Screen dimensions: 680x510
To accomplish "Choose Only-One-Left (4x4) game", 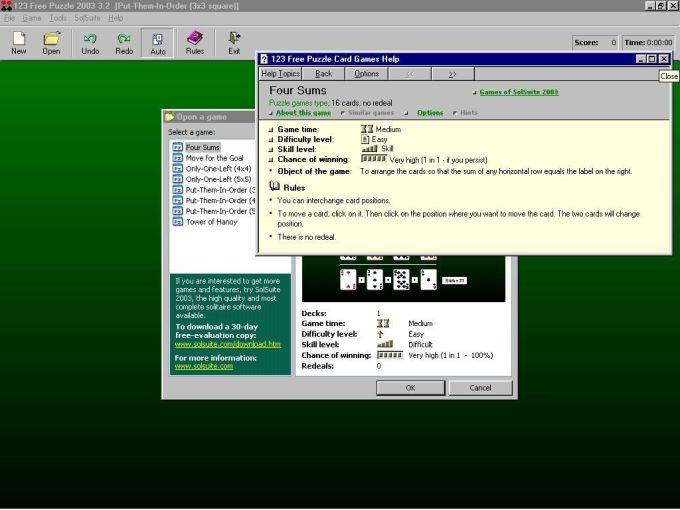I will 218,169.
